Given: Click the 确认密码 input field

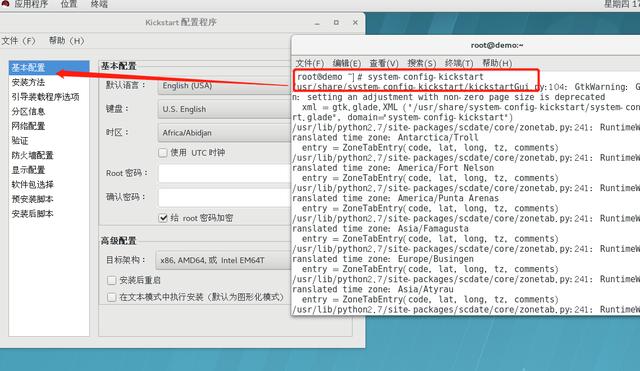Looking at the screenshot, I should (225, 198).
